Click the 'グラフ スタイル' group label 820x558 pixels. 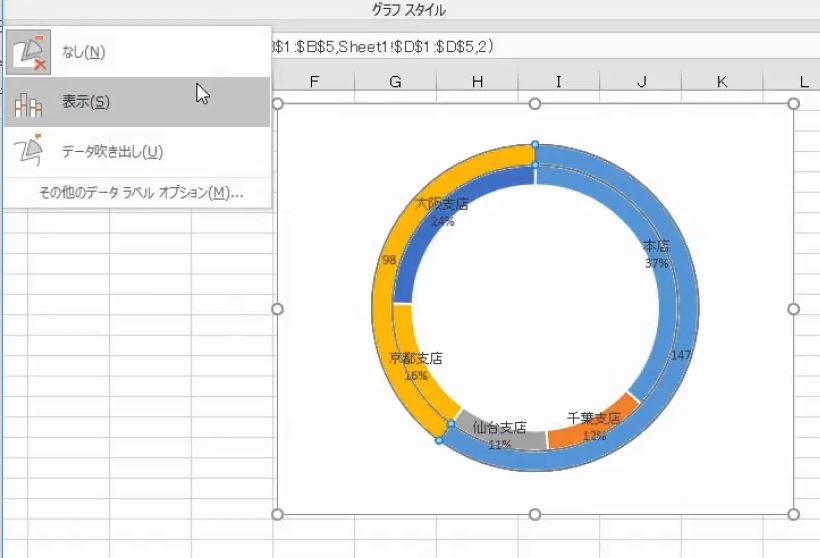[408, 10]
